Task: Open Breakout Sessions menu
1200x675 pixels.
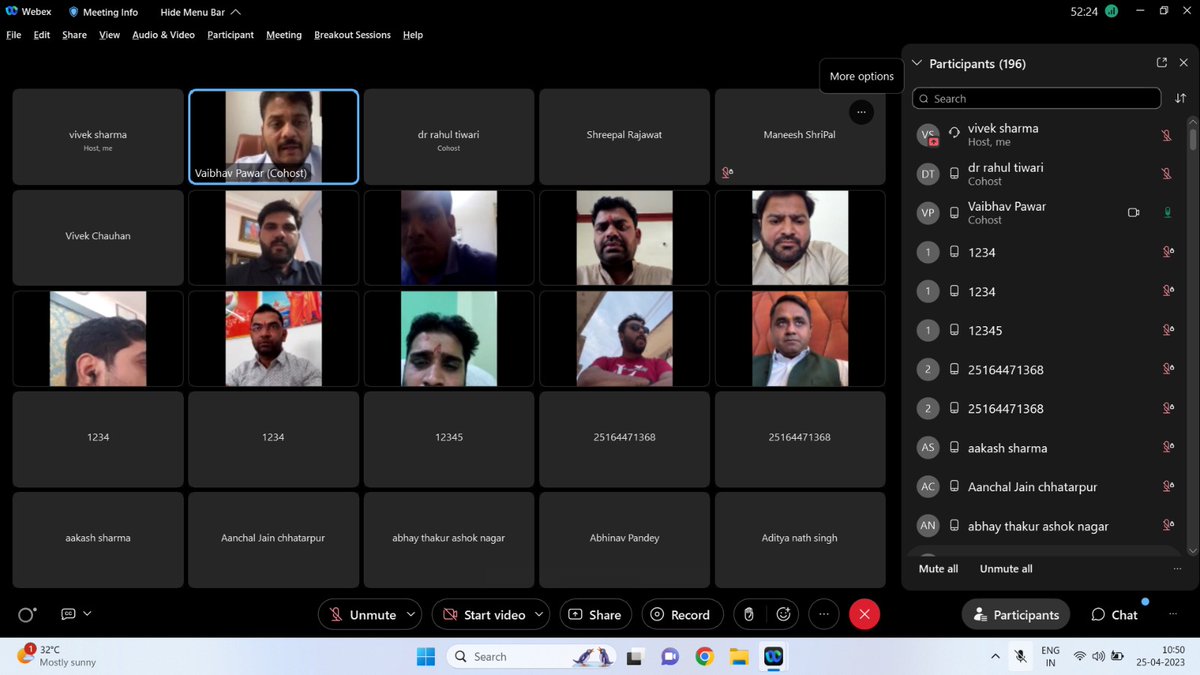Action: point(352,34)
